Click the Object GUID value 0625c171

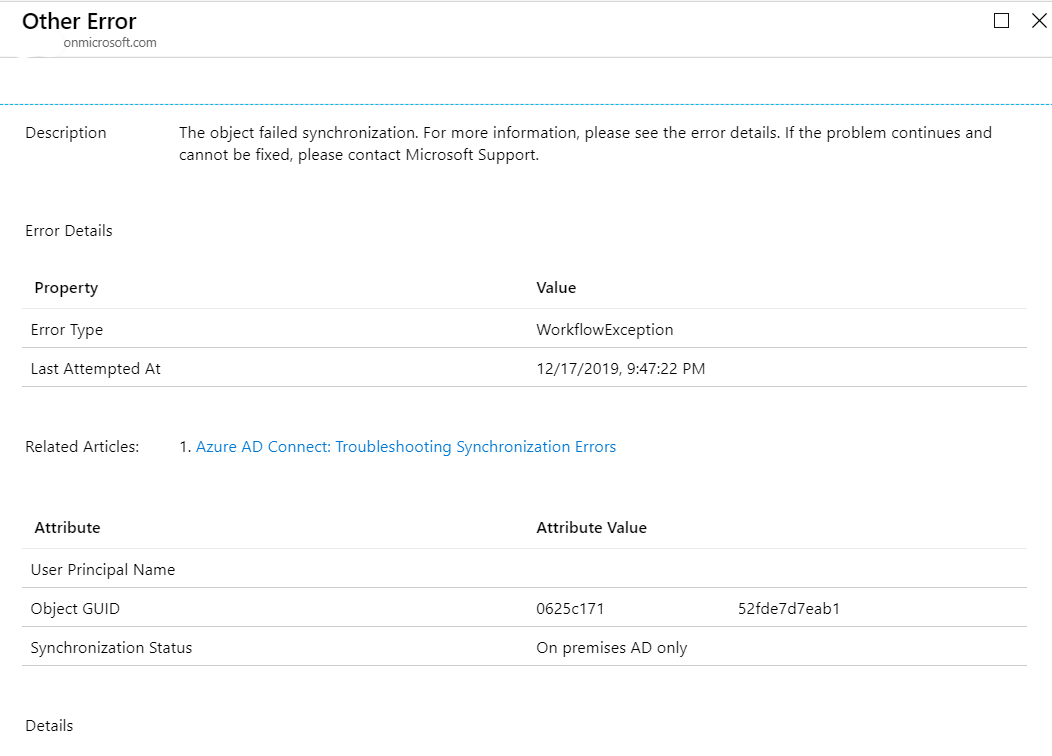pos(569,608)
